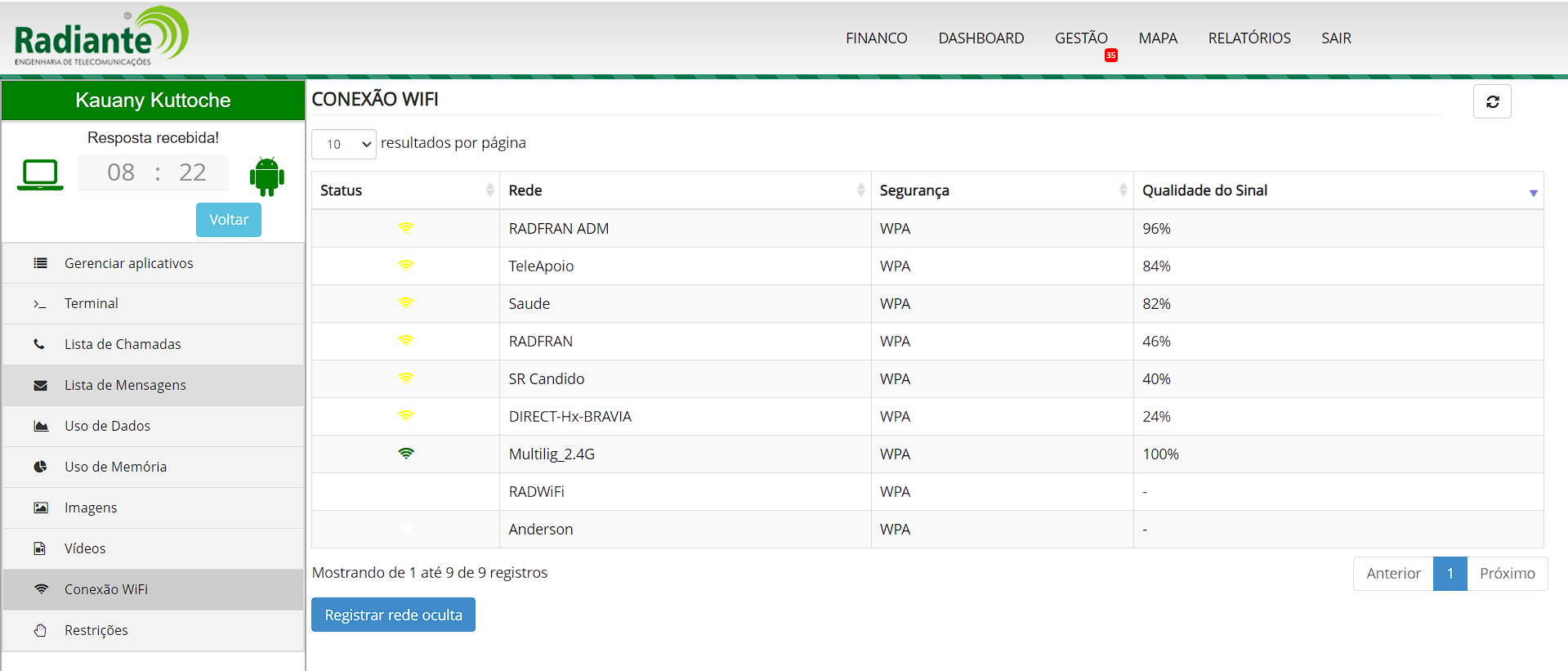Click the Radiante logo
Image resolution: width=1568 pixels, height=671 pixels.
tap(101, 37)
